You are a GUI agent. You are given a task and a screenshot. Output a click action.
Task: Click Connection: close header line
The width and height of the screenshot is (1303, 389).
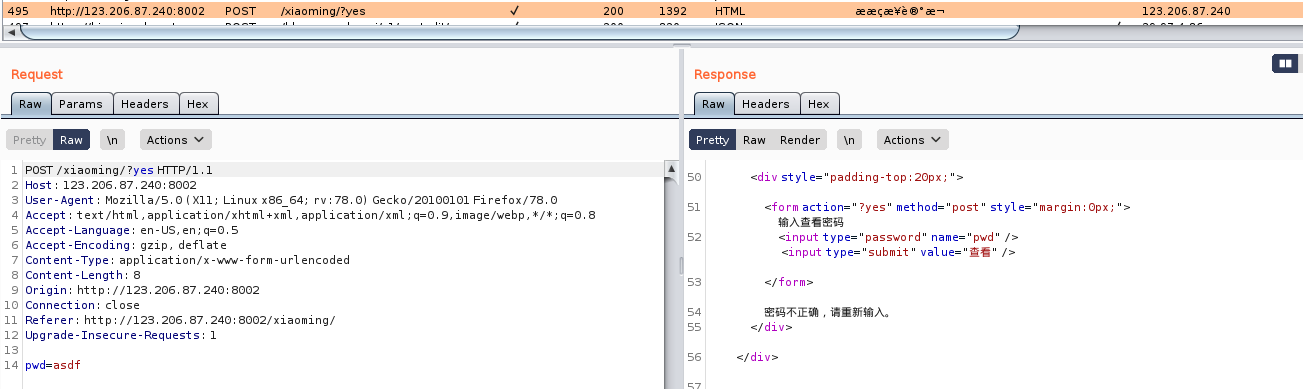coord(82,305)
